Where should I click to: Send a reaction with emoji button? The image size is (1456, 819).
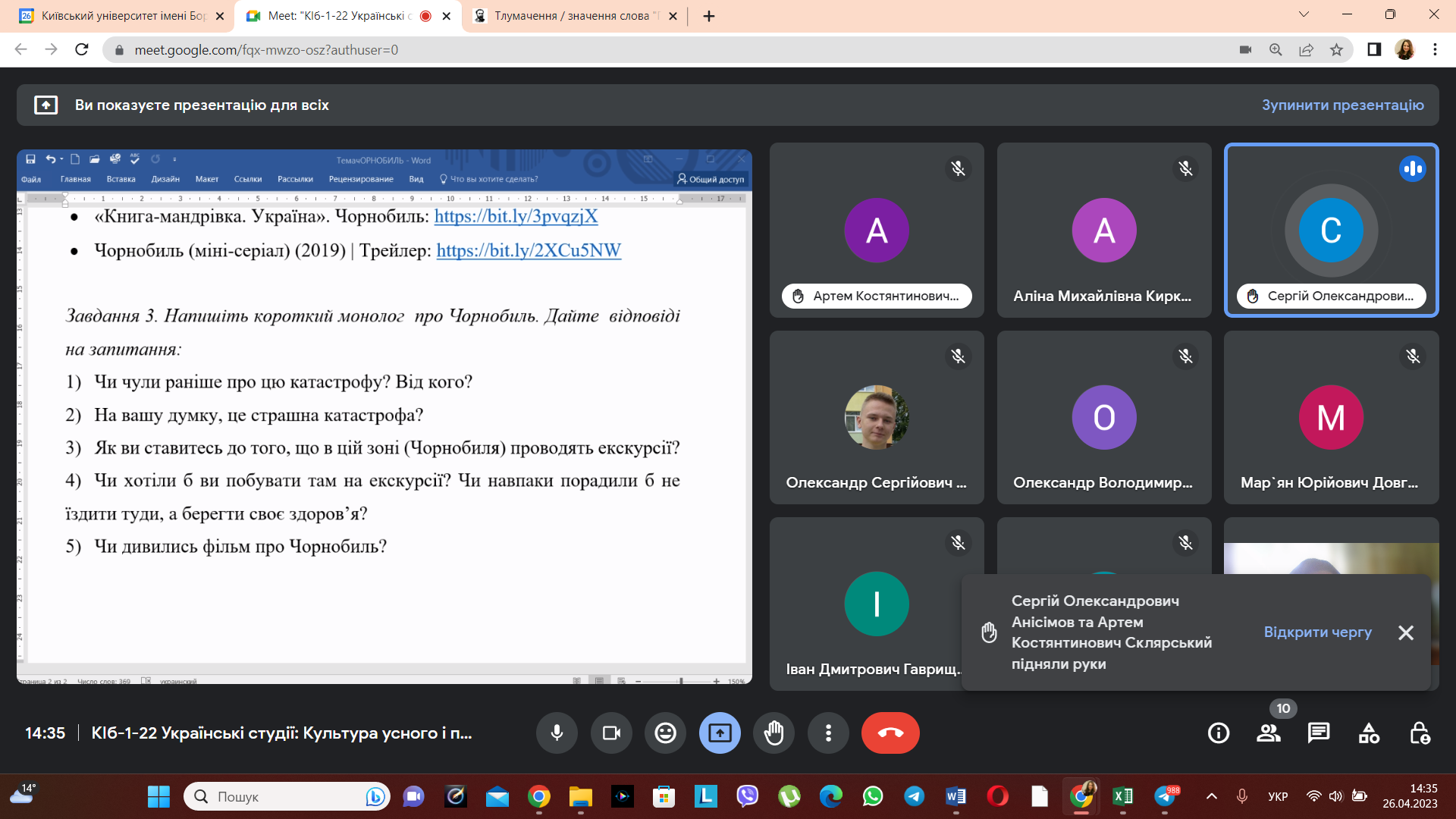click(x=665, y=733)
